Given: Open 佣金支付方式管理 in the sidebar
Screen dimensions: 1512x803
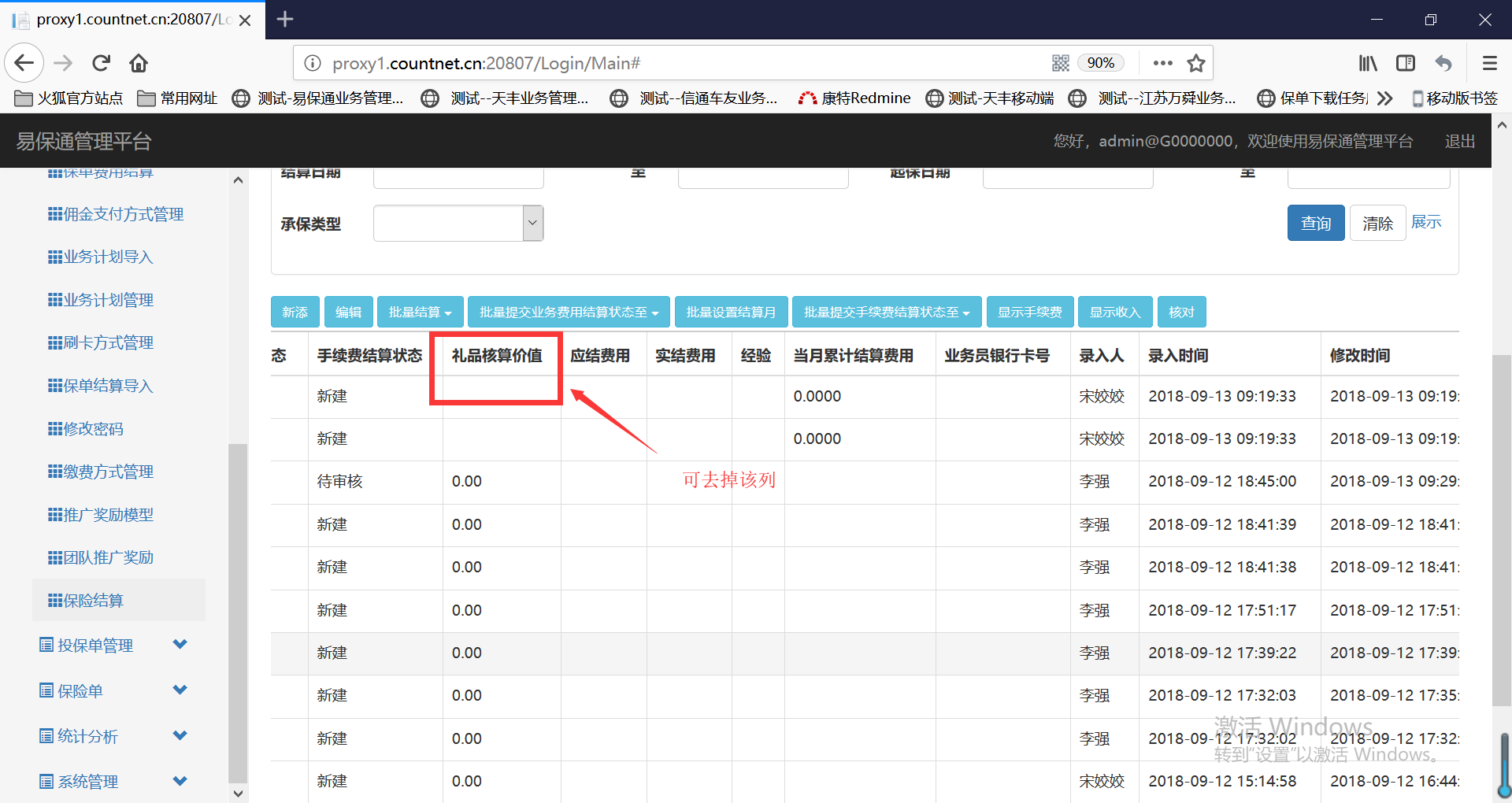Looking at the screenshot, I should 123,214.
